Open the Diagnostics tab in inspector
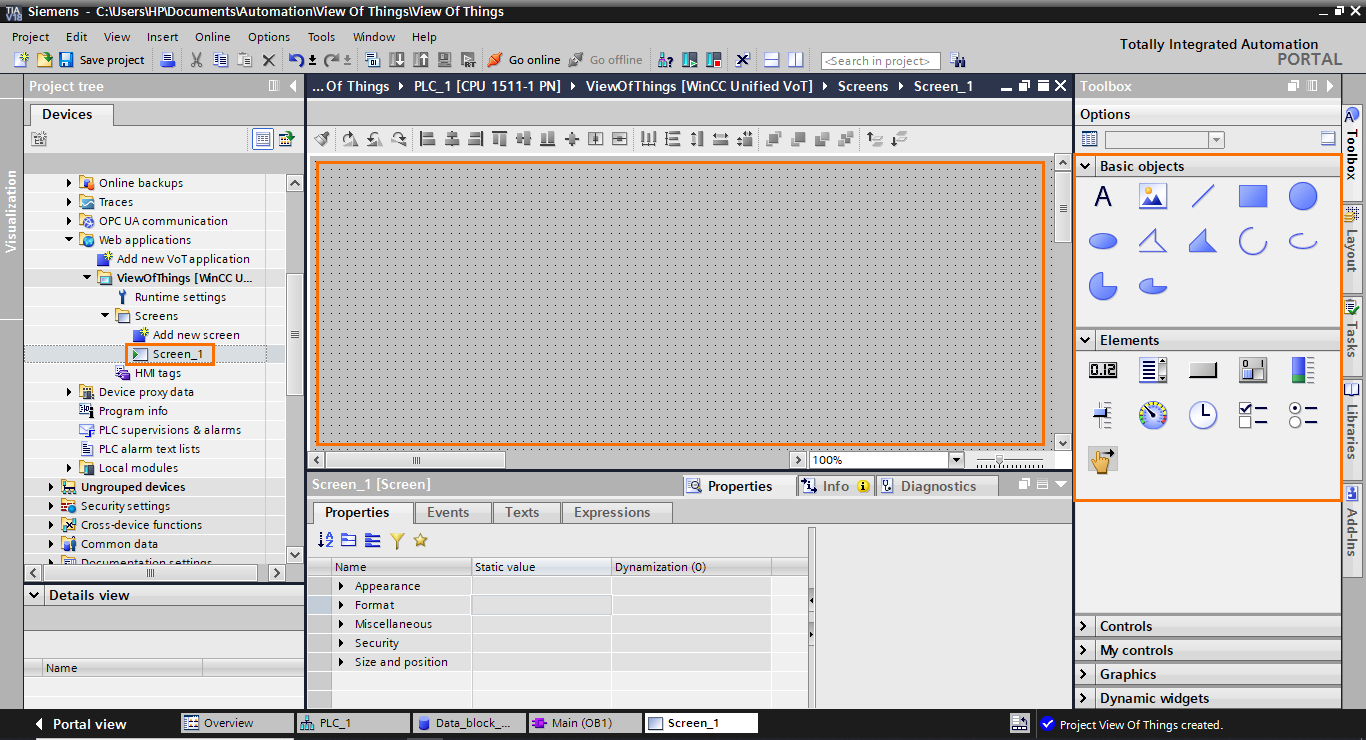 (x=937, y=486)
